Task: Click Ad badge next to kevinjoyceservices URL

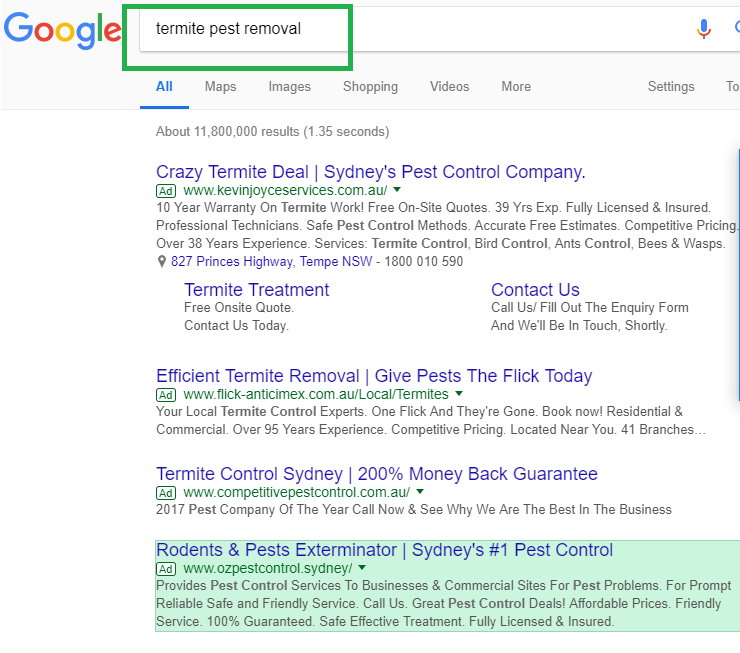Action: (166, 191)
